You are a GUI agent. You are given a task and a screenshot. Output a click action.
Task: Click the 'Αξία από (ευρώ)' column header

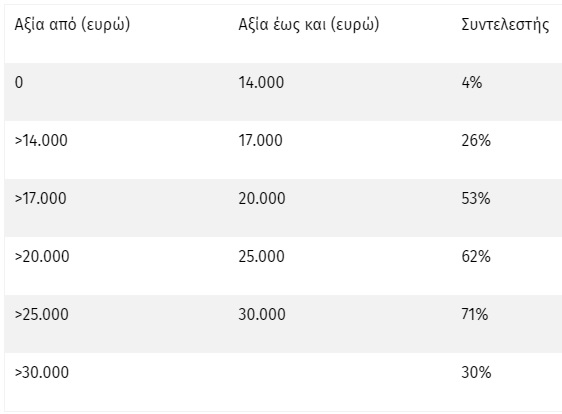click(72, 25)
